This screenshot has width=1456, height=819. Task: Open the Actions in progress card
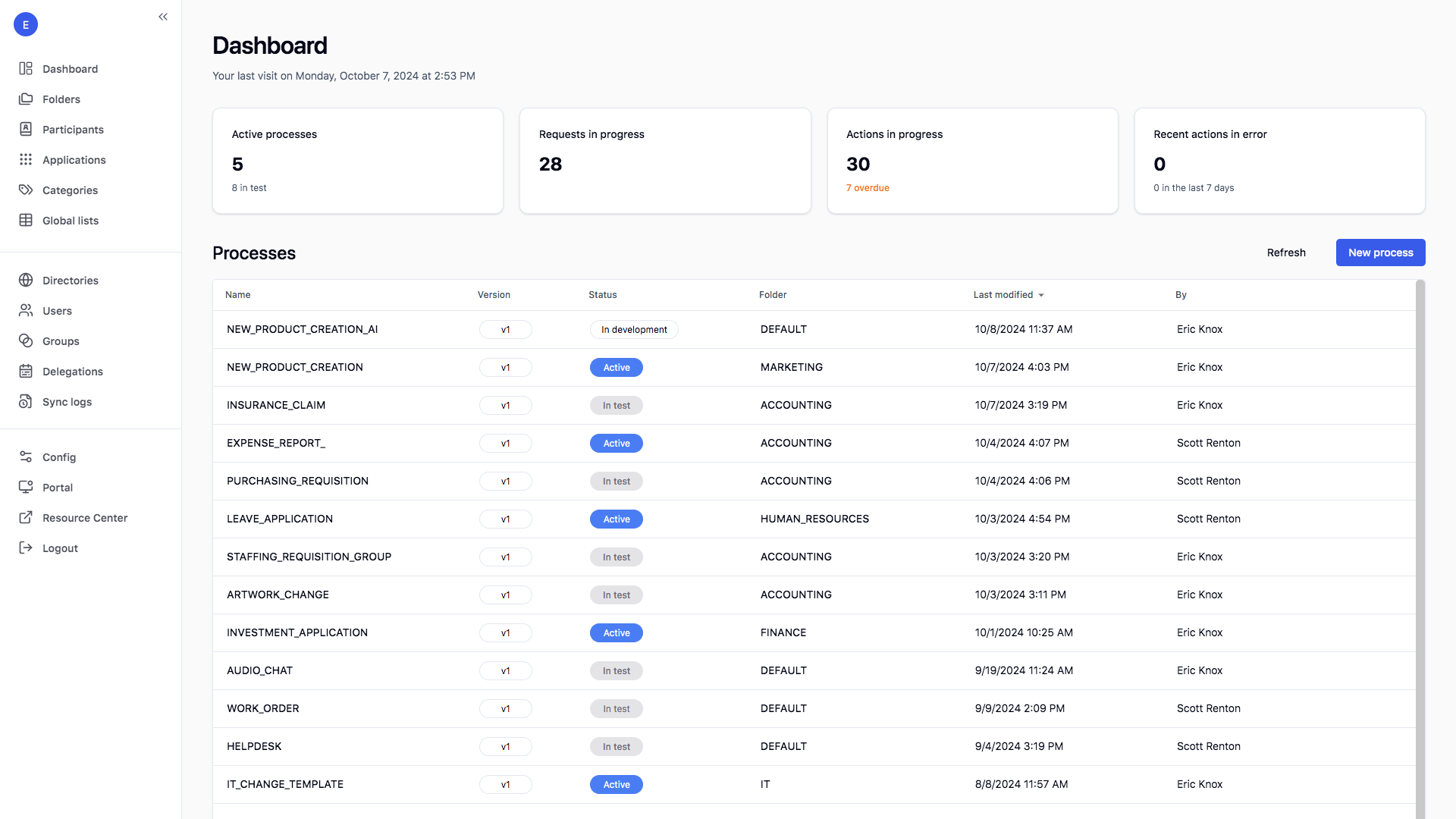pyautogui.click(x=972, y=161)
